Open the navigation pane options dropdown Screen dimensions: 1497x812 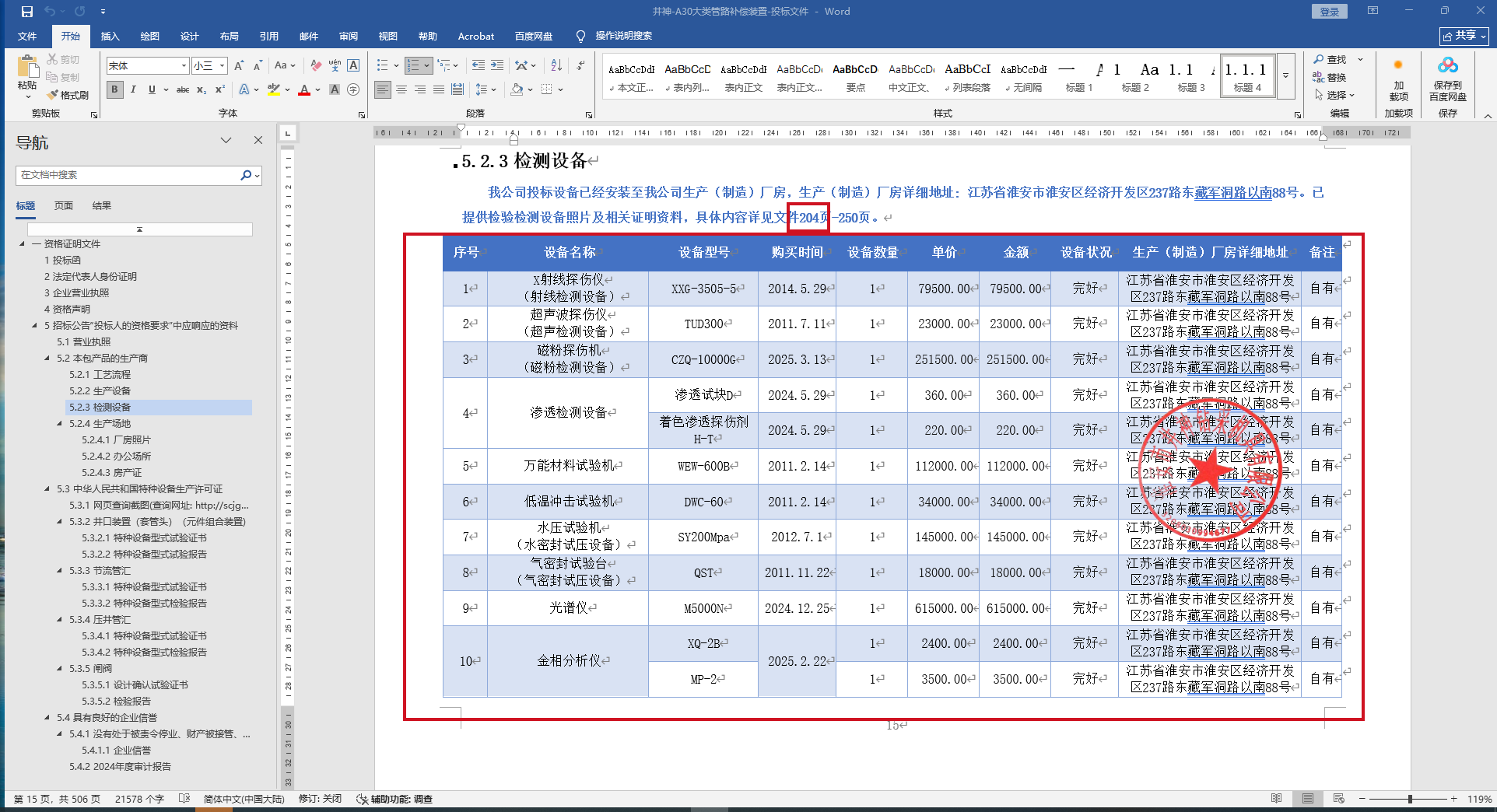[226, 141]
